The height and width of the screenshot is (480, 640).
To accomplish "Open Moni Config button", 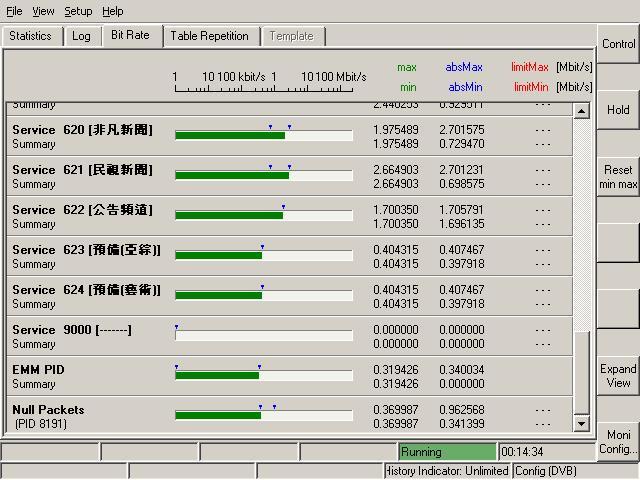I will [x=618, y=442].
